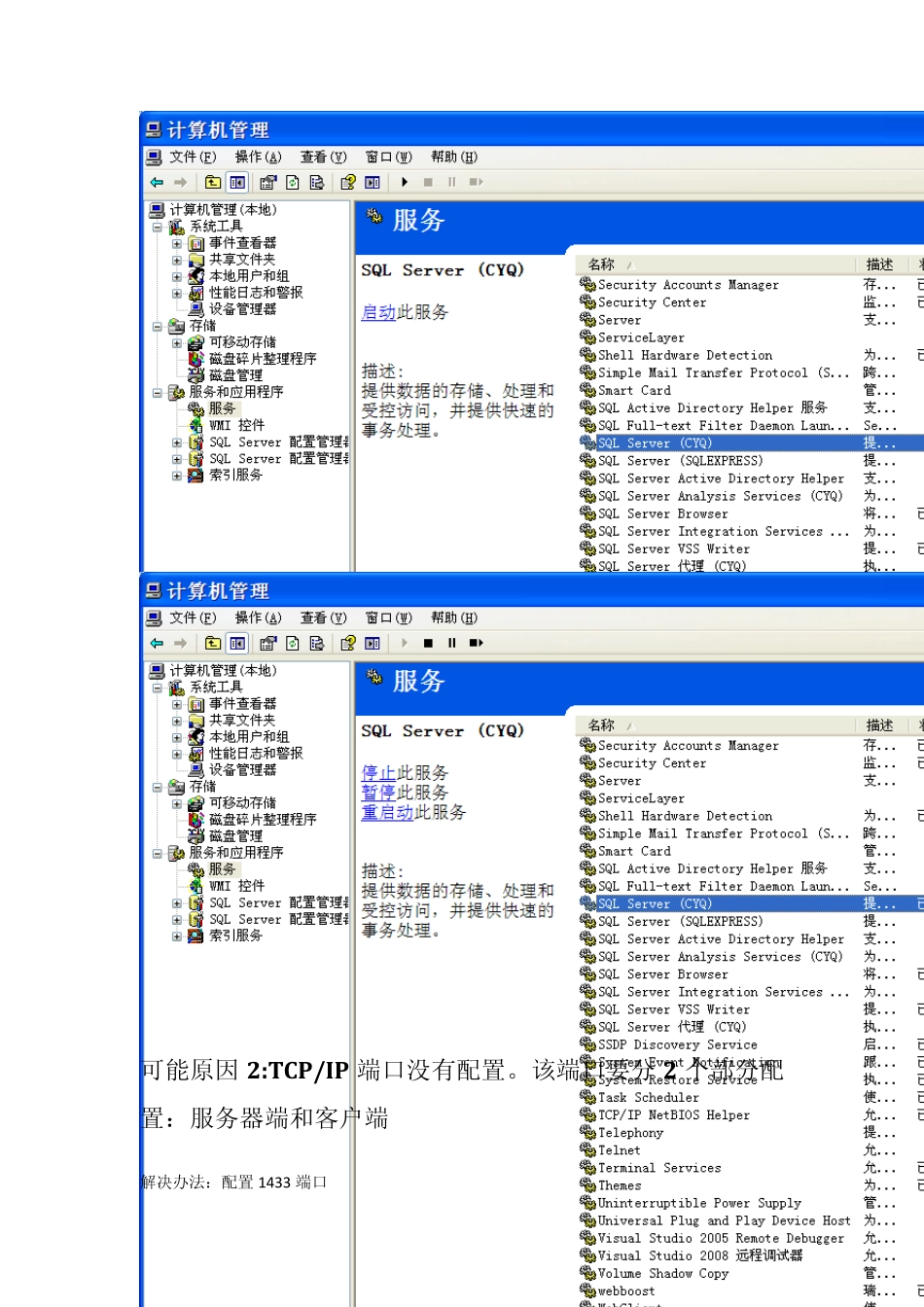Click Refresh icon in upper window toolbar
This screenshot has height=1307, width=924.
point(292,182)
